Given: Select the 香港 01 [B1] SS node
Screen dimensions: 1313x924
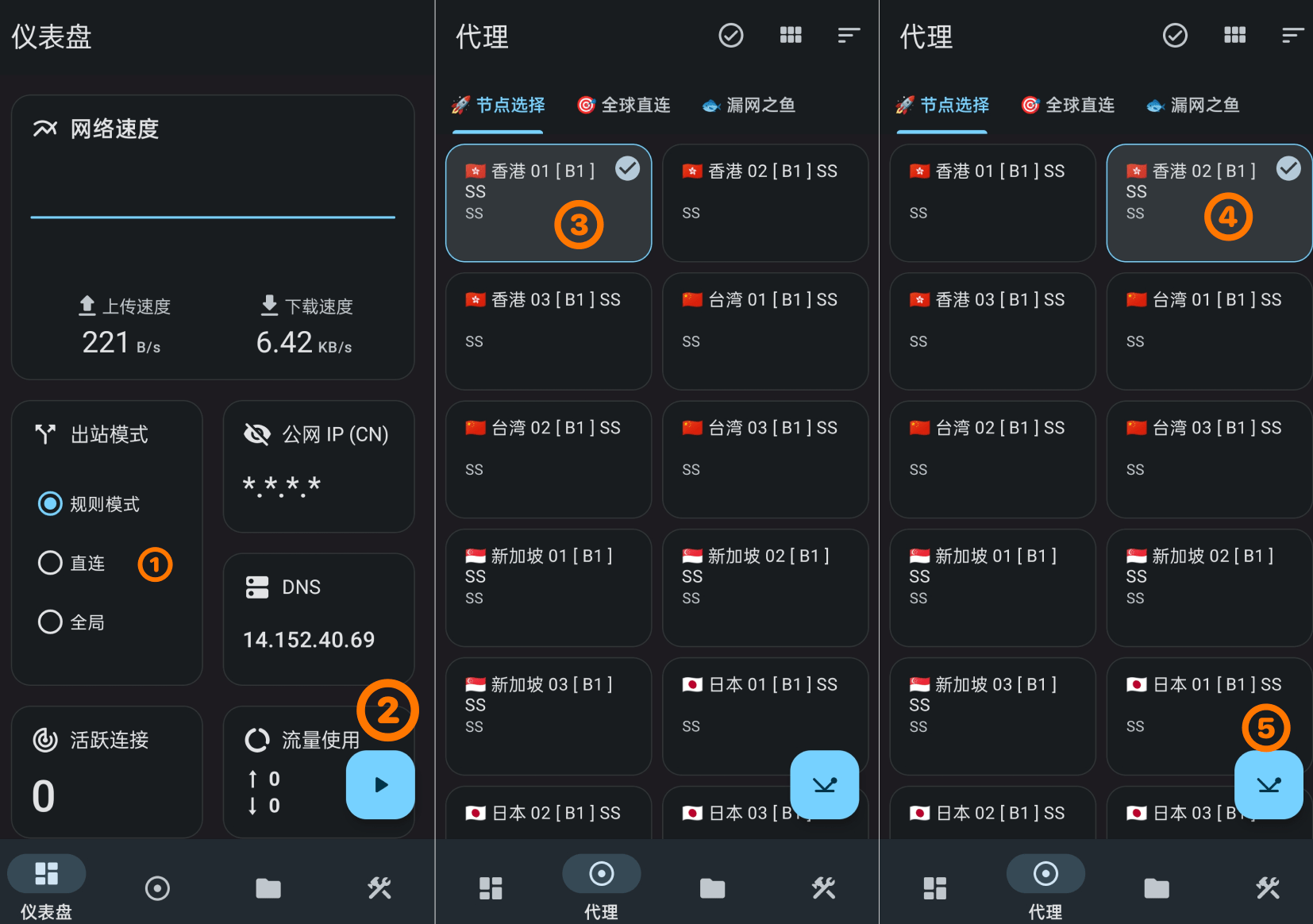Looking at the screenshot, I should (x=549, y=202).
